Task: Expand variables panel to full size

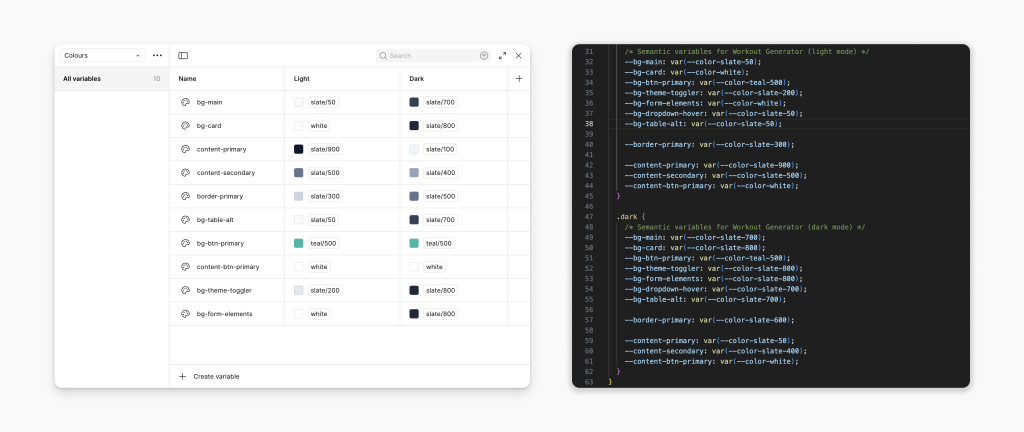Action: (502, 56)
